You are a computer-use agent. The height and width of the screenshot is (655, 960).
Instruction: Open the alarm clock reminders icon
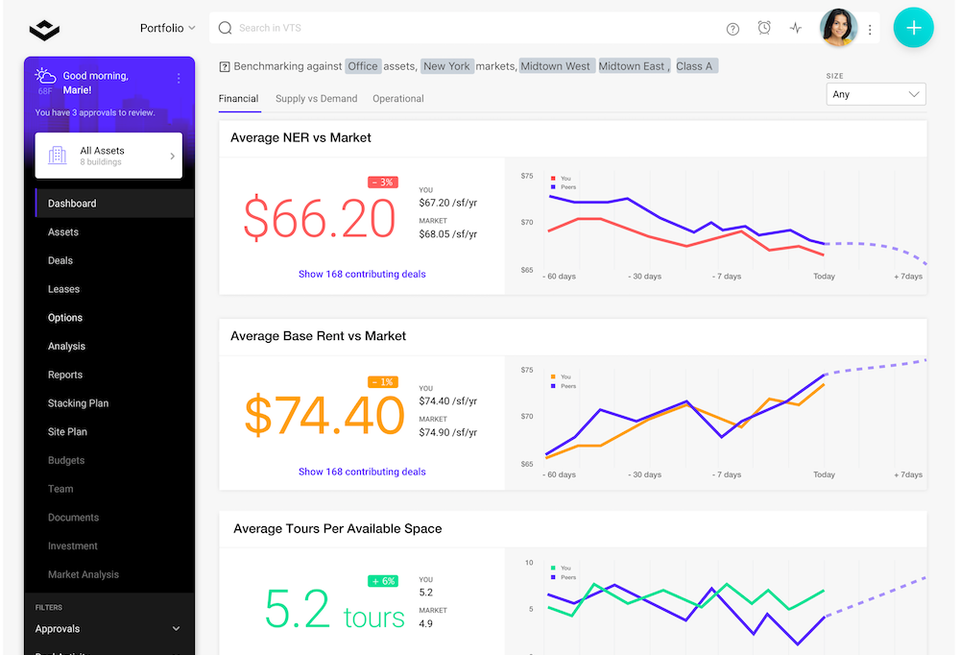point(764,28)
